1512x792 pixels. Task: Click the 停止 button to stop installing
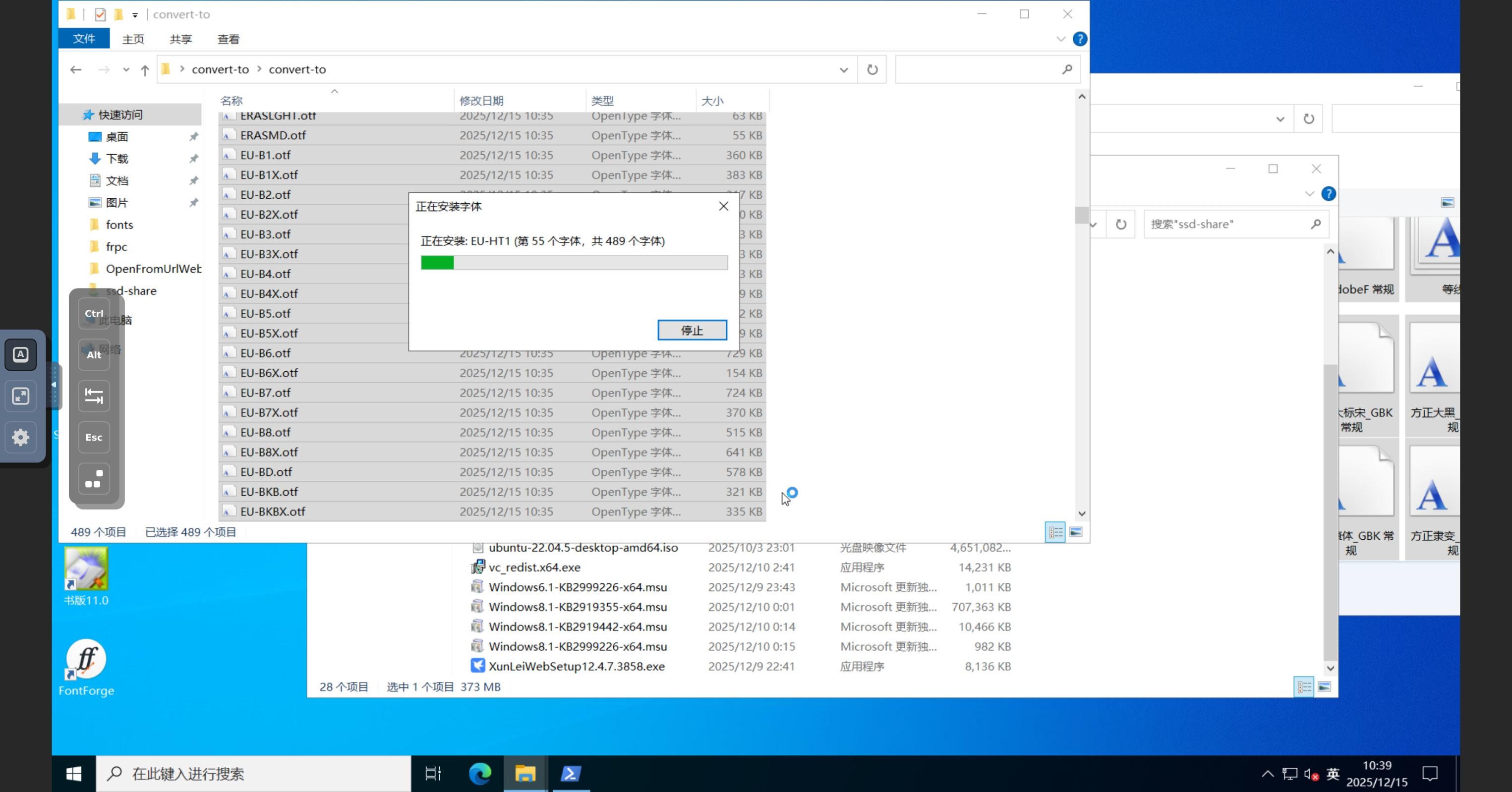click(x=692, y=330)
